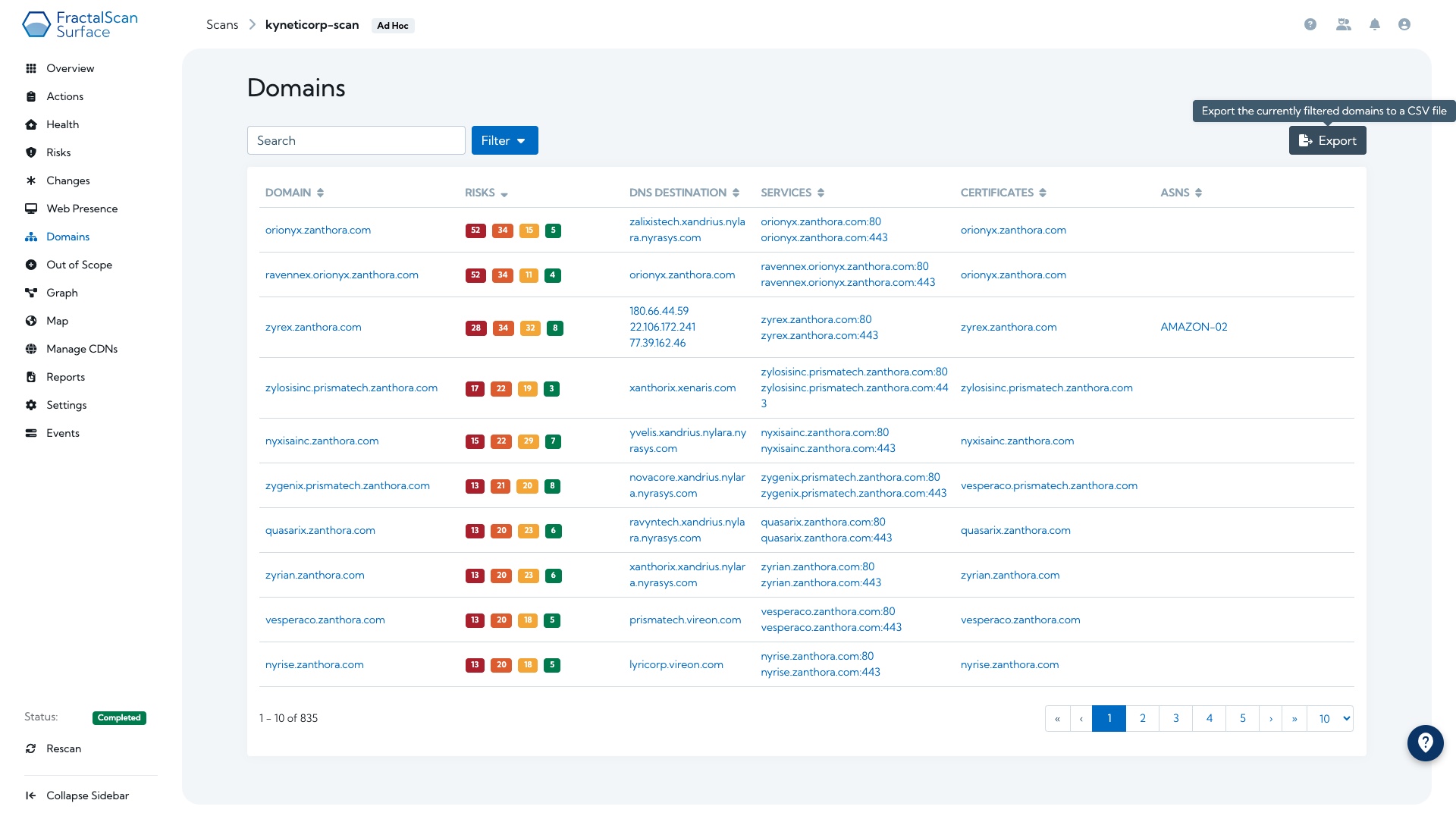Expand the Filter dropdown menu
This screenshot has height=819, width=1456.
tap(504, 140)
